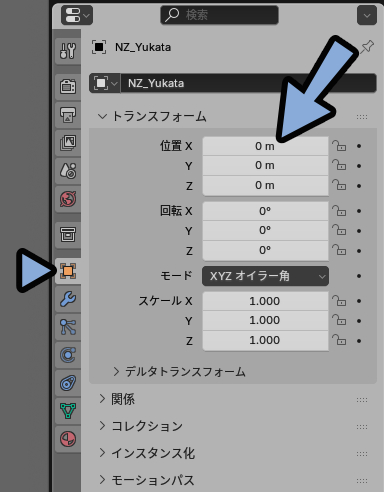Toggle lock for 回転 X
Screen dimensions: 384x492
339,211
